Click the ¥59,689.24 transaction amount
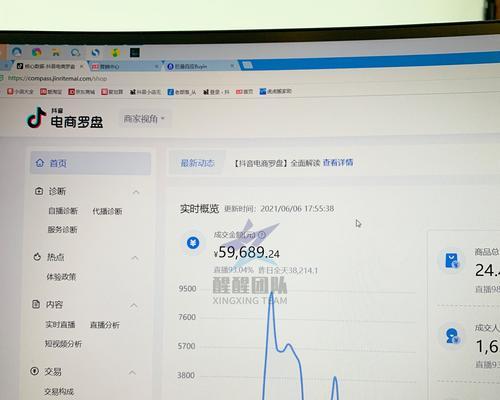 (x=247, y=252)
